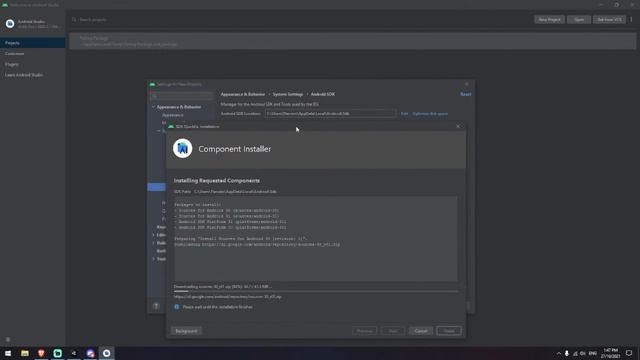Click the Finish button in installer dialog

click(449, 331)
